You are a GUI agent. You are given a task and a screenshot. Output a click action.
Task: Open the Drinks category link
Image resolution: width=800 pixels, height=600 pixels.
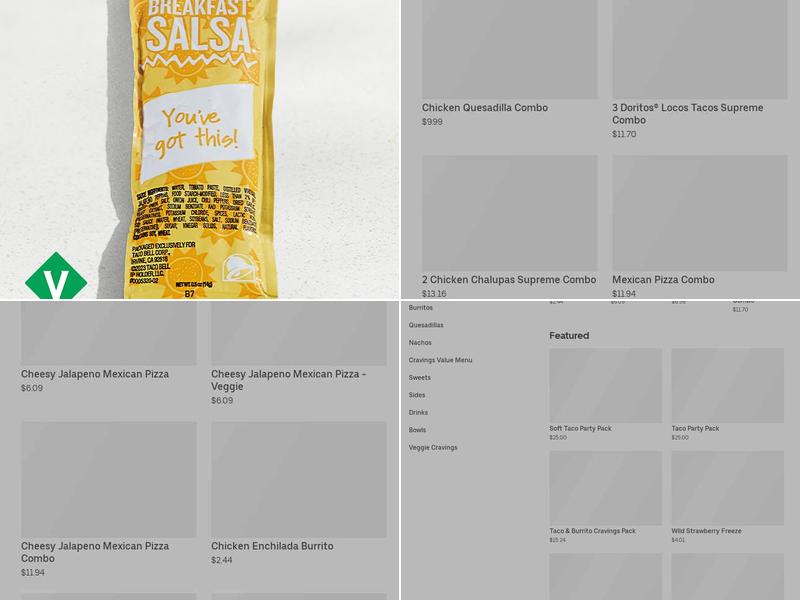coord(418,412)
